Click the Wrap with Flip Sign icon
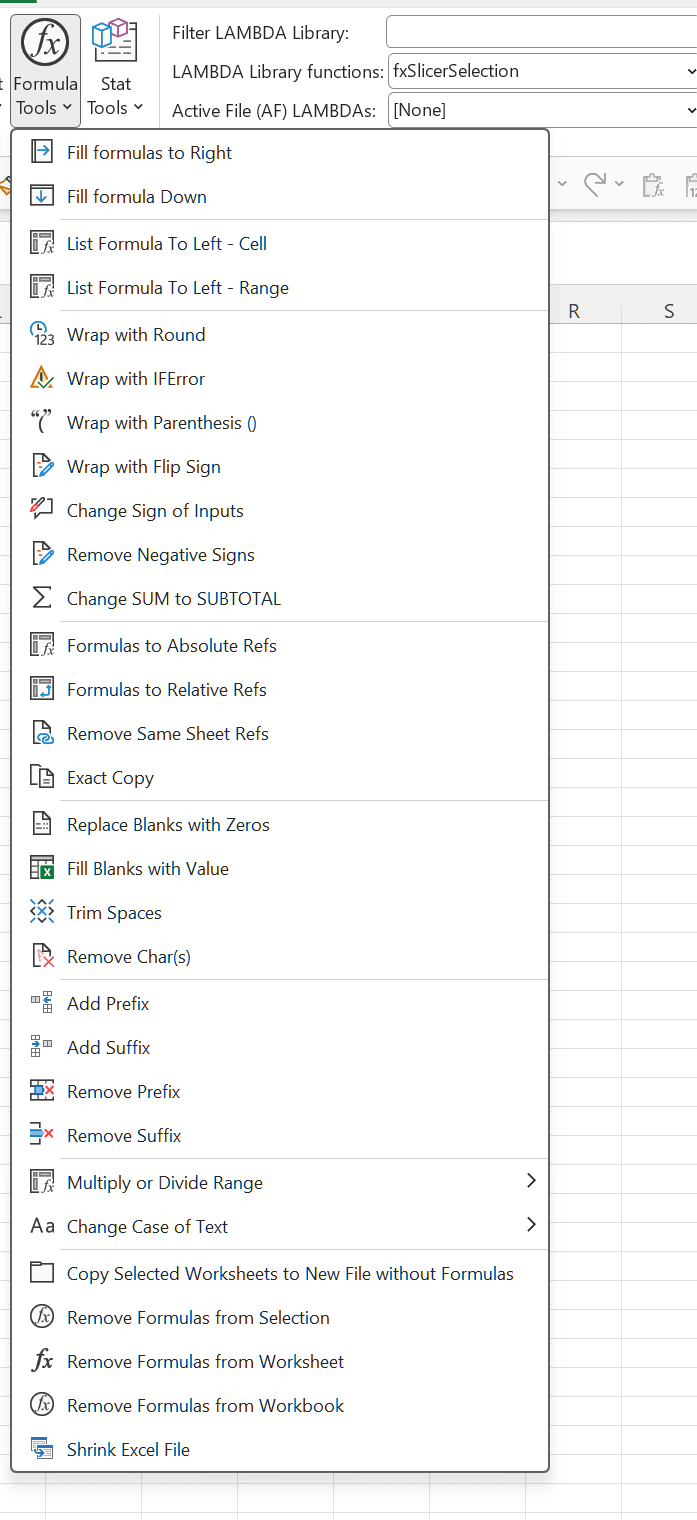697x1520 pixels. click(42, 466)
